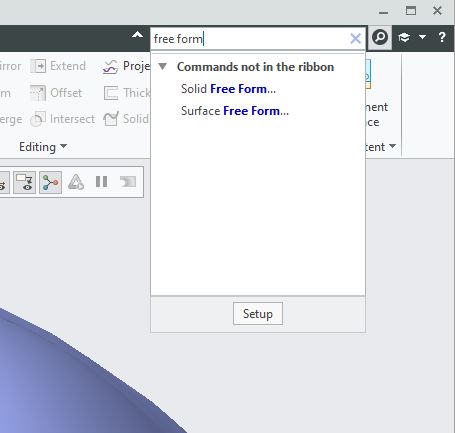Expand the dropdown arrow next to learning icon

[422, 37]
